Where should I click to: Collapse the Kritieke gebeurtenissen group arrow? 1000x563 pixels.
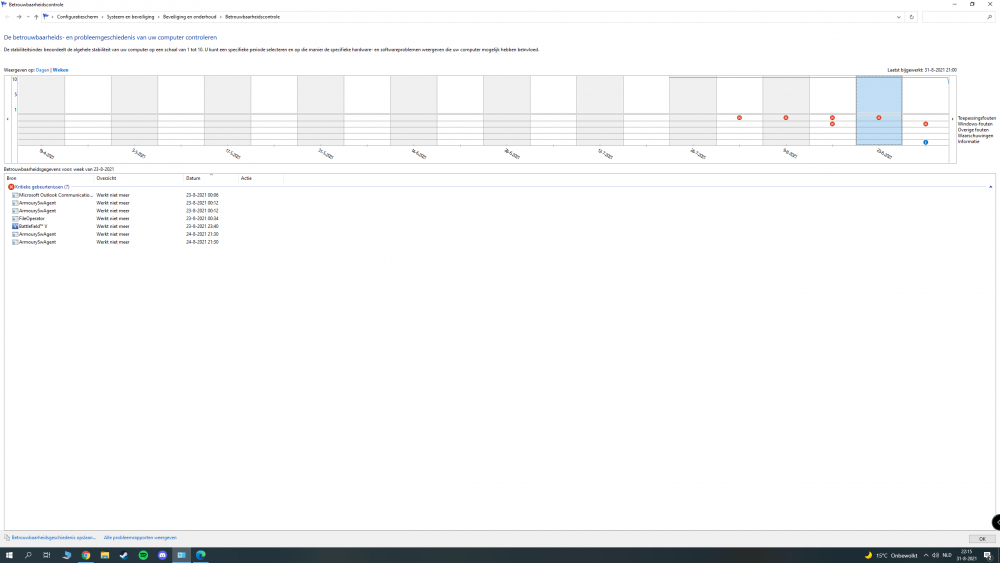(990, 187)
